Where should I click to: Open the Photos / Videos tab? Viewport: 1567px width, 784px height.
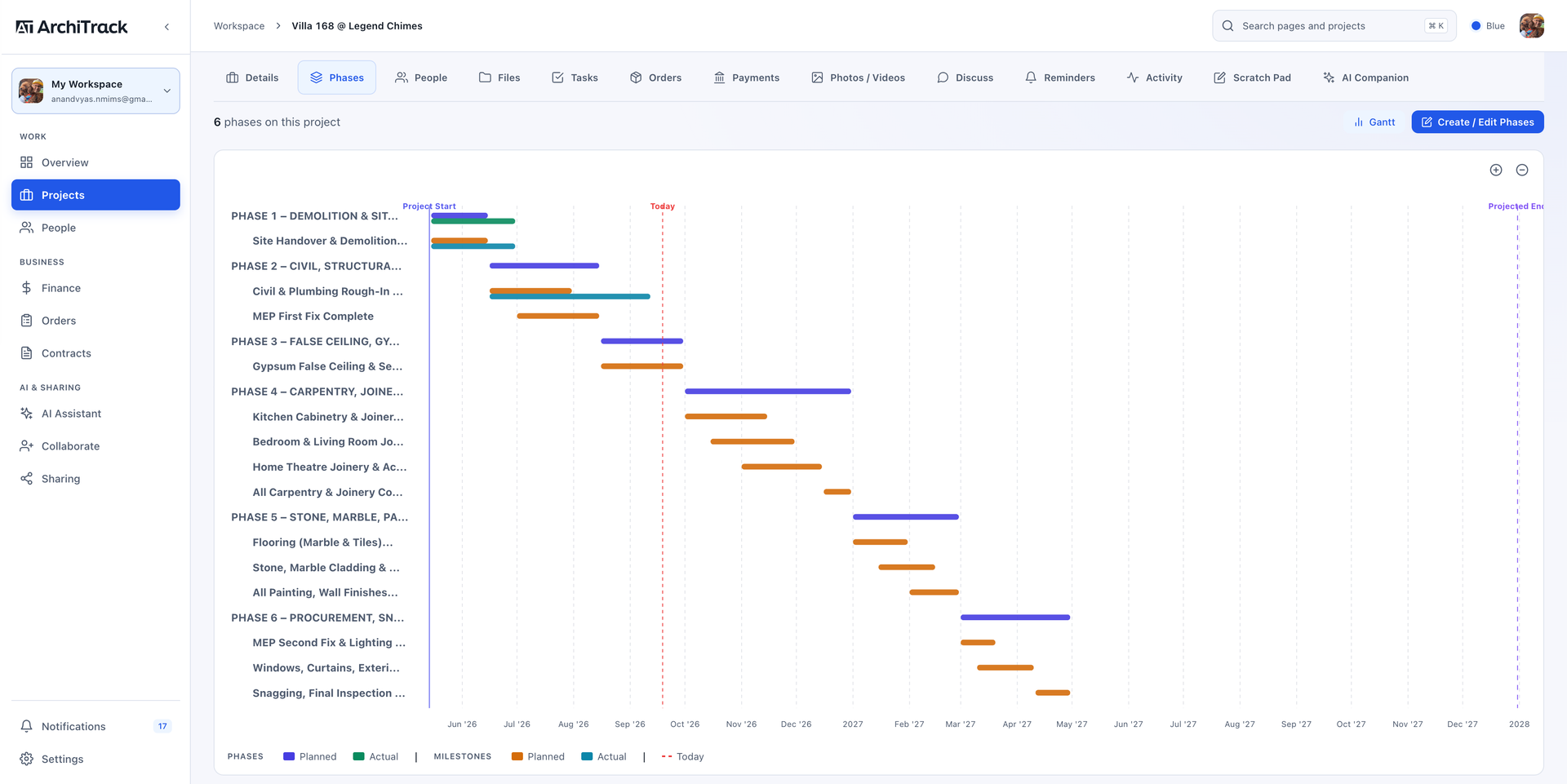pos(858,78)
